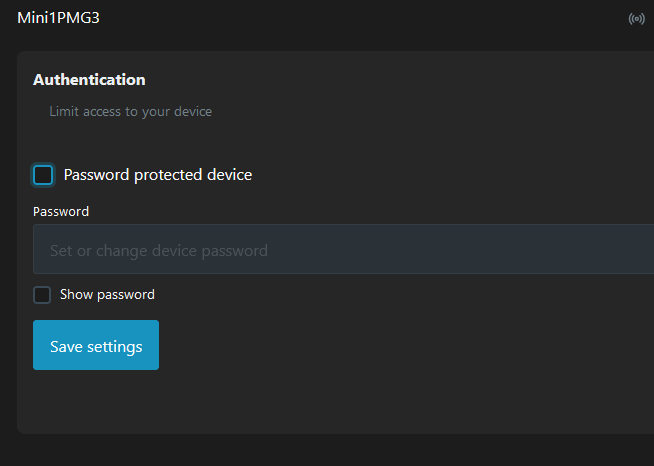This screenshot has width=654, height=466.
Task: Tick the Show password checkbox
Action: pos(42,295)
